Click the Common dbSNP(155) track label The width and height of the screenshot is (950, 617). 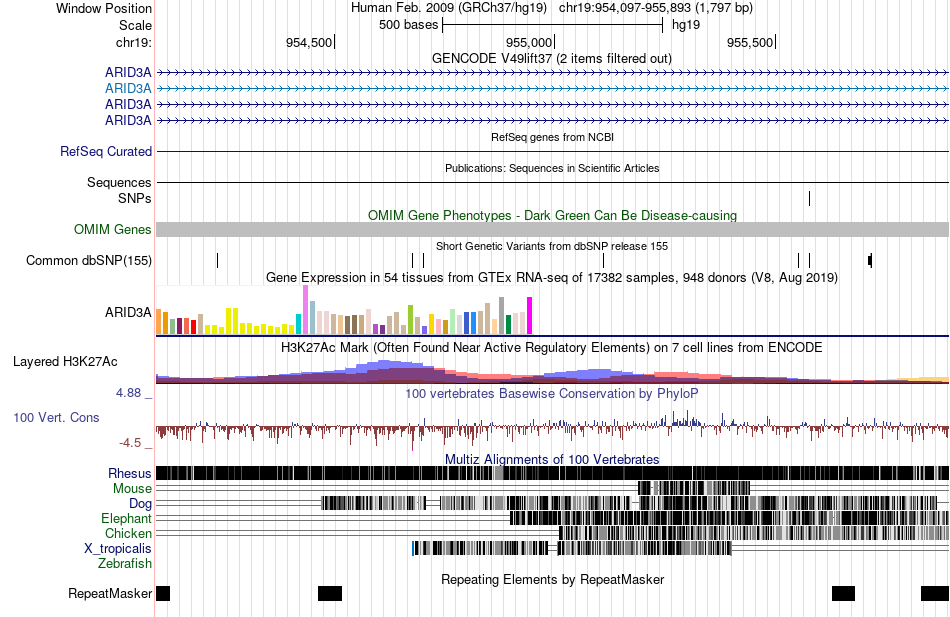pyautogui.click(x=88, y=261)
